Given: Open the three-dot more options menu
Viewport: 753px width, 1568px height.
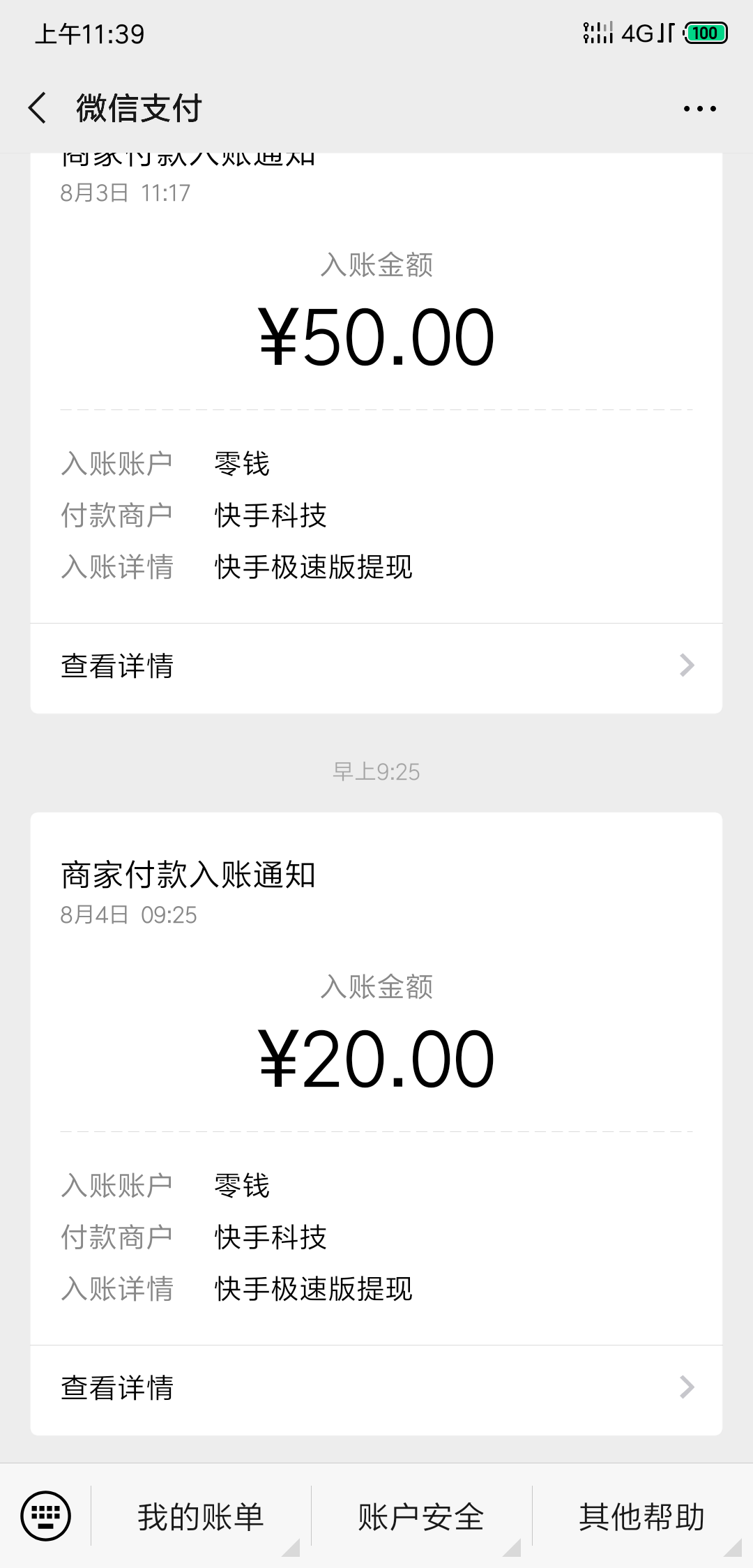Looking at the screenshot, I should 699,109.
